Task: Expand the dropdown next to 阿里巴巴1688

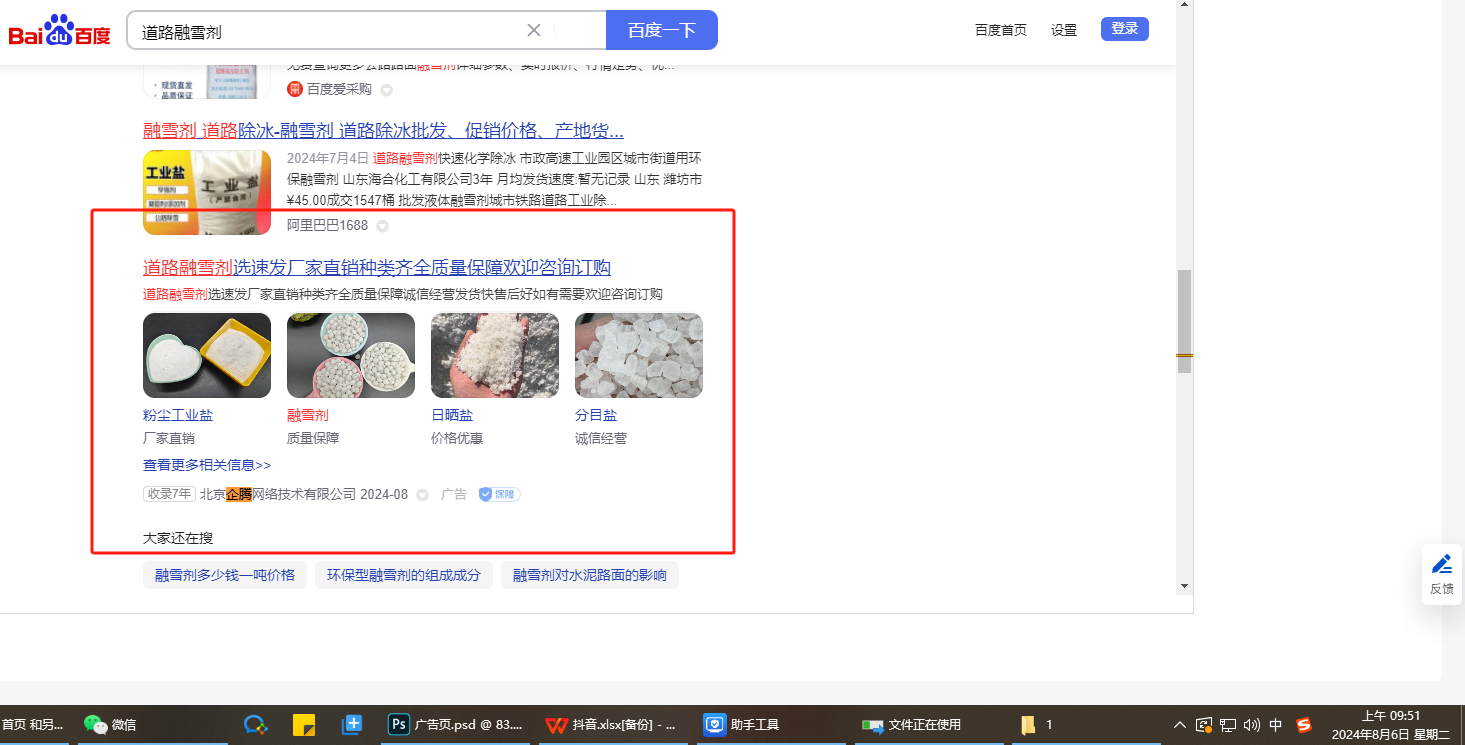Action: [382, 226]
